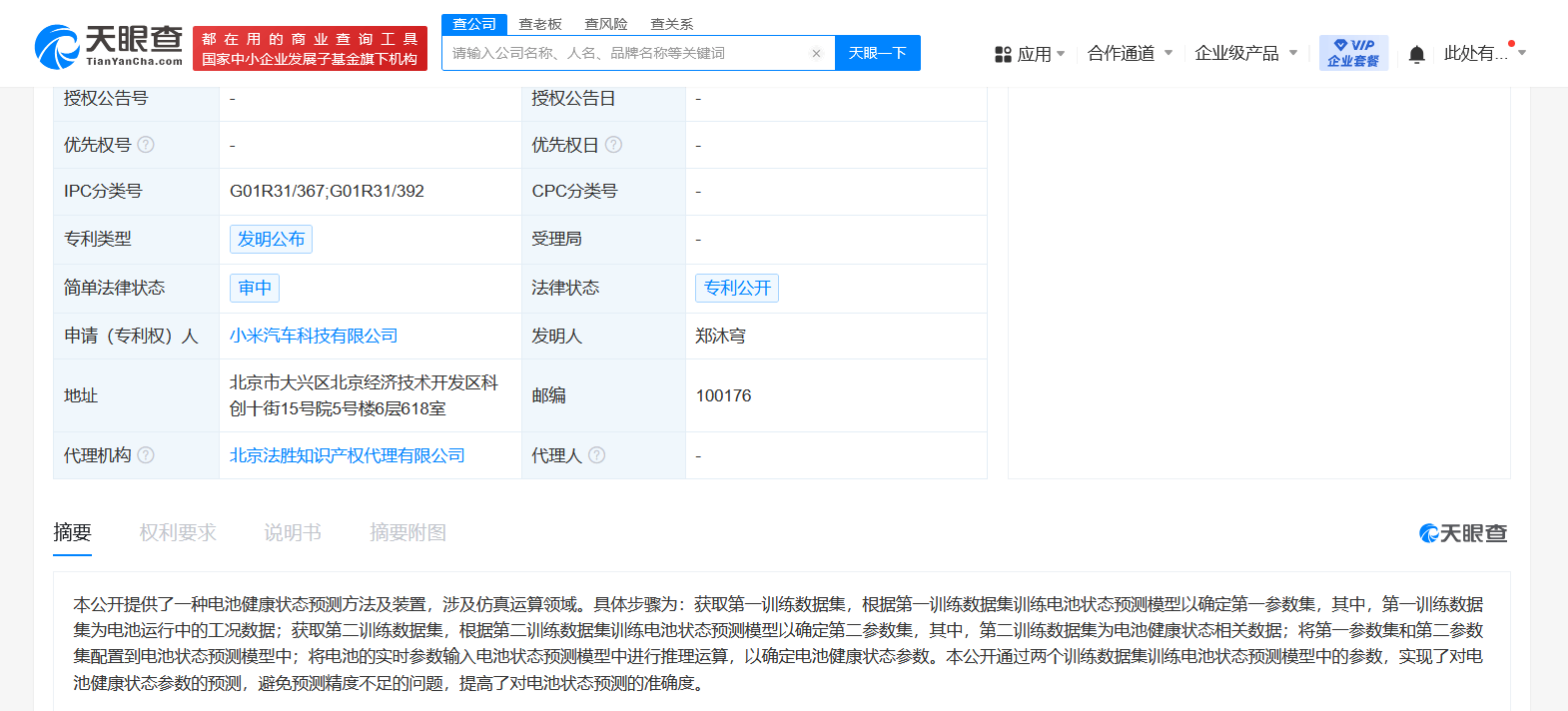
Task: Open the 北京法胜知识产权代理有限公司 link
Action: pyautogui.click(x=348, y=455)
